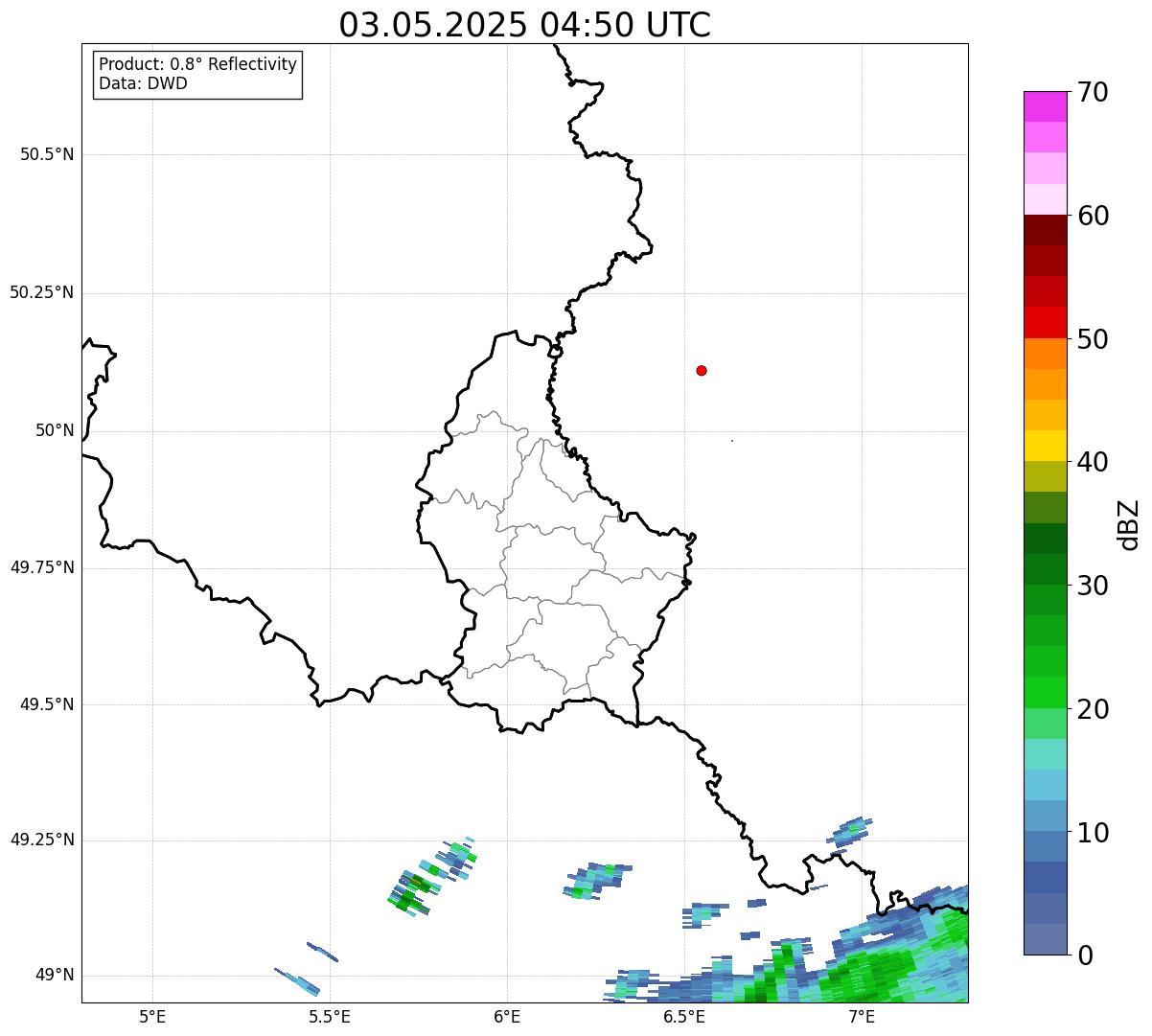Click the colorbar tick label 0
Image resolution: width=1152 pixels, height=1036 pixels.
point(1085,955)
